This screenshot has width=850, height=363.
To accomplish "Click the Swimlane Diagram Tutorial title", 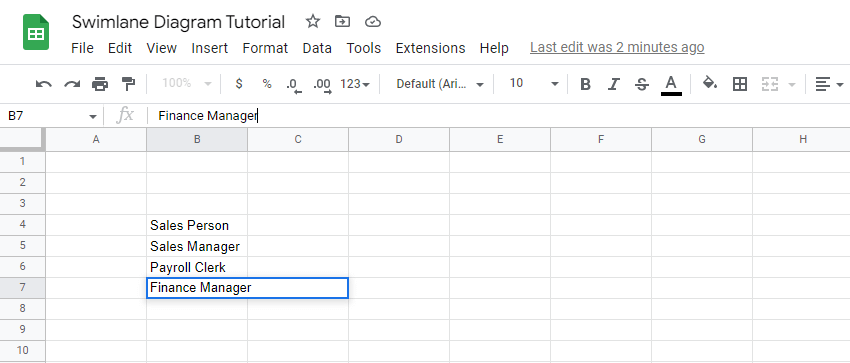I will [x=178, y=22].
